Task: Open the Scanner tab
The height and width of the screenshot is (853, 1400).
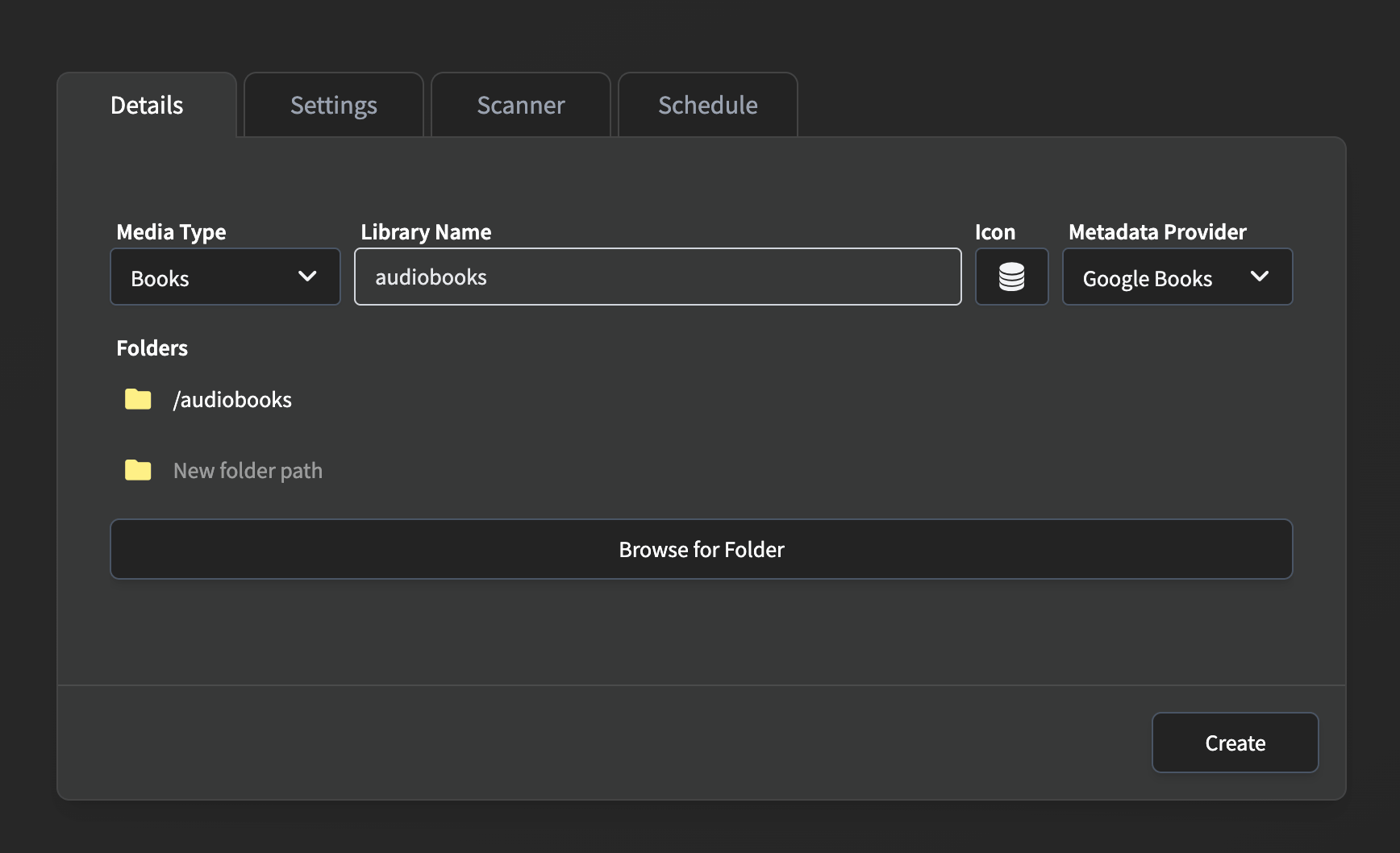Action: coord(520,105)
